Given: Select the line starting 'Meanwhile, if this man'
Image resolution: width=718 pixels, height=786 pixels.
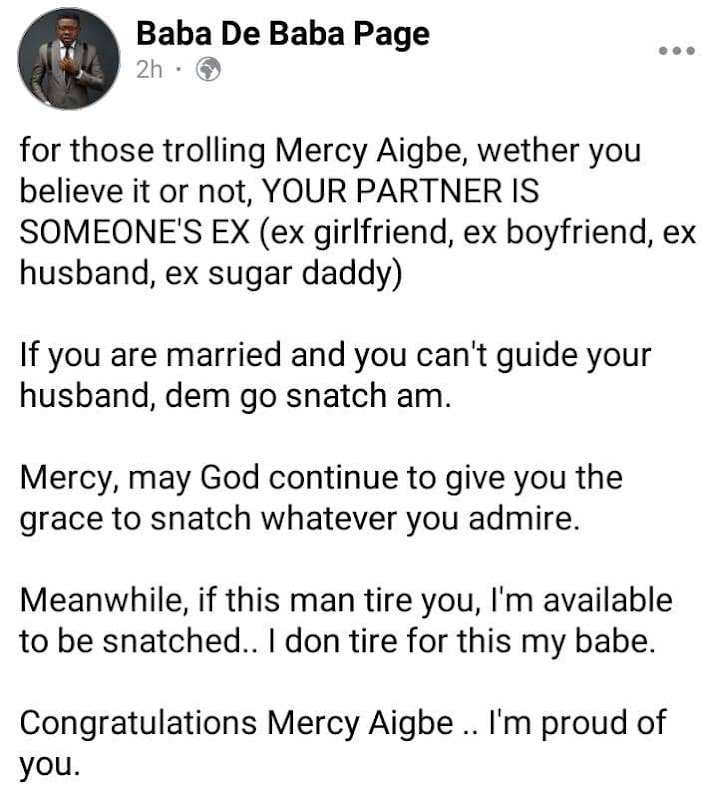Looking at the screenshot, I should pyautogui.click(x=346, y=601).
